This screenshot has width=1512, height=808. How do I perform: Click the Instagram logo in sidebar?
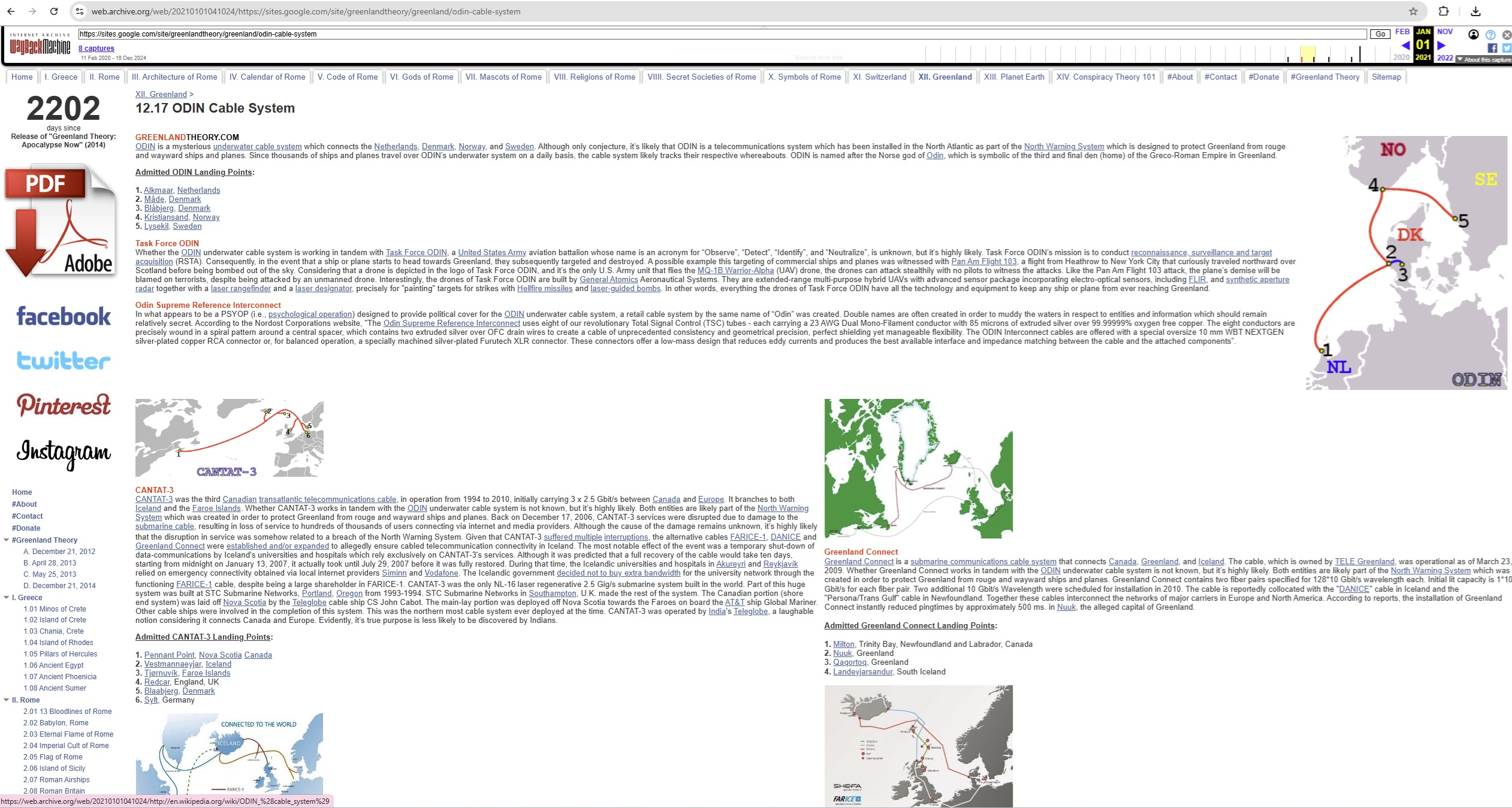[64, 452]
